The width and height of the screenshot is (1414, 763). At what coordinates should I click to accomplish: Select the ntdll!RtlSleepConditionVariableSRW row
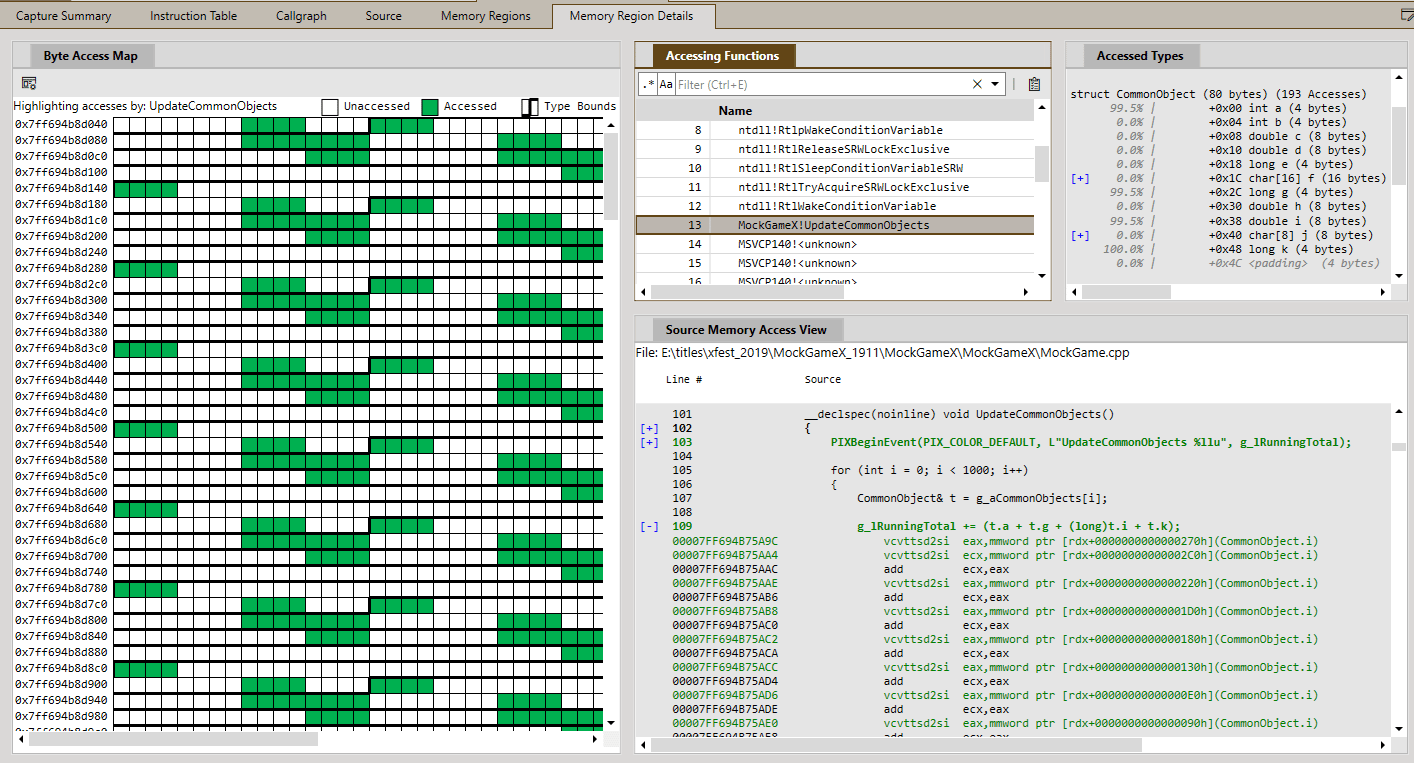tap(835, 168)
